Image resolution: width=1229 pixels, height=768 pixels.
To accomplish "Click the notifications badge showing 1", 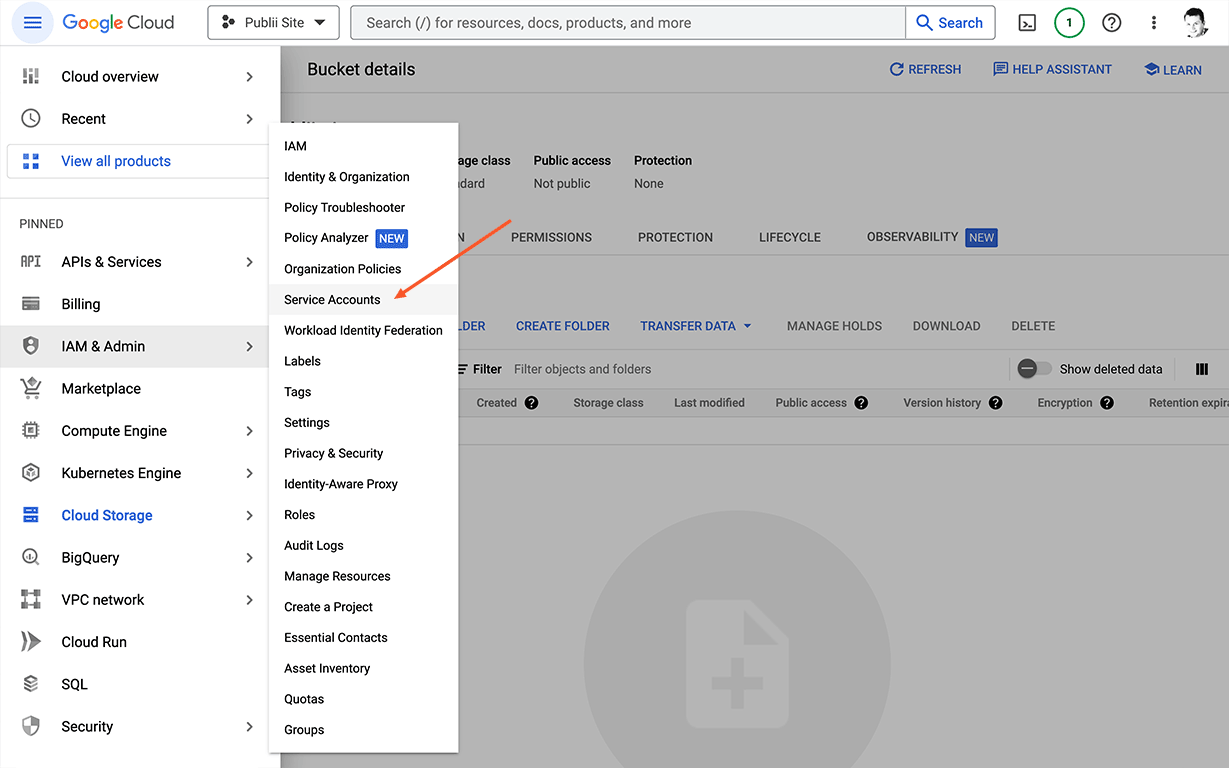I will 1069,22.
